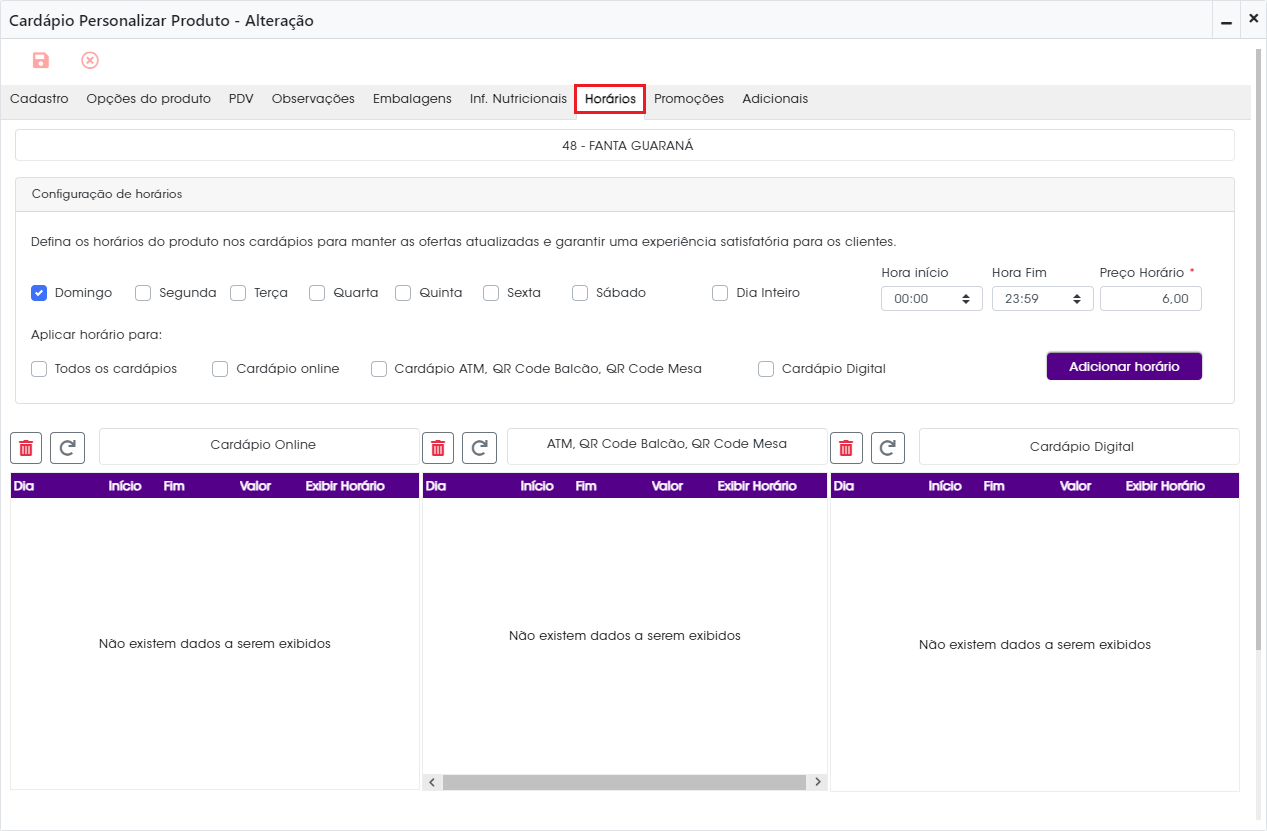
Task: Click the cancel circle-x icon
Action: point(90,61)
